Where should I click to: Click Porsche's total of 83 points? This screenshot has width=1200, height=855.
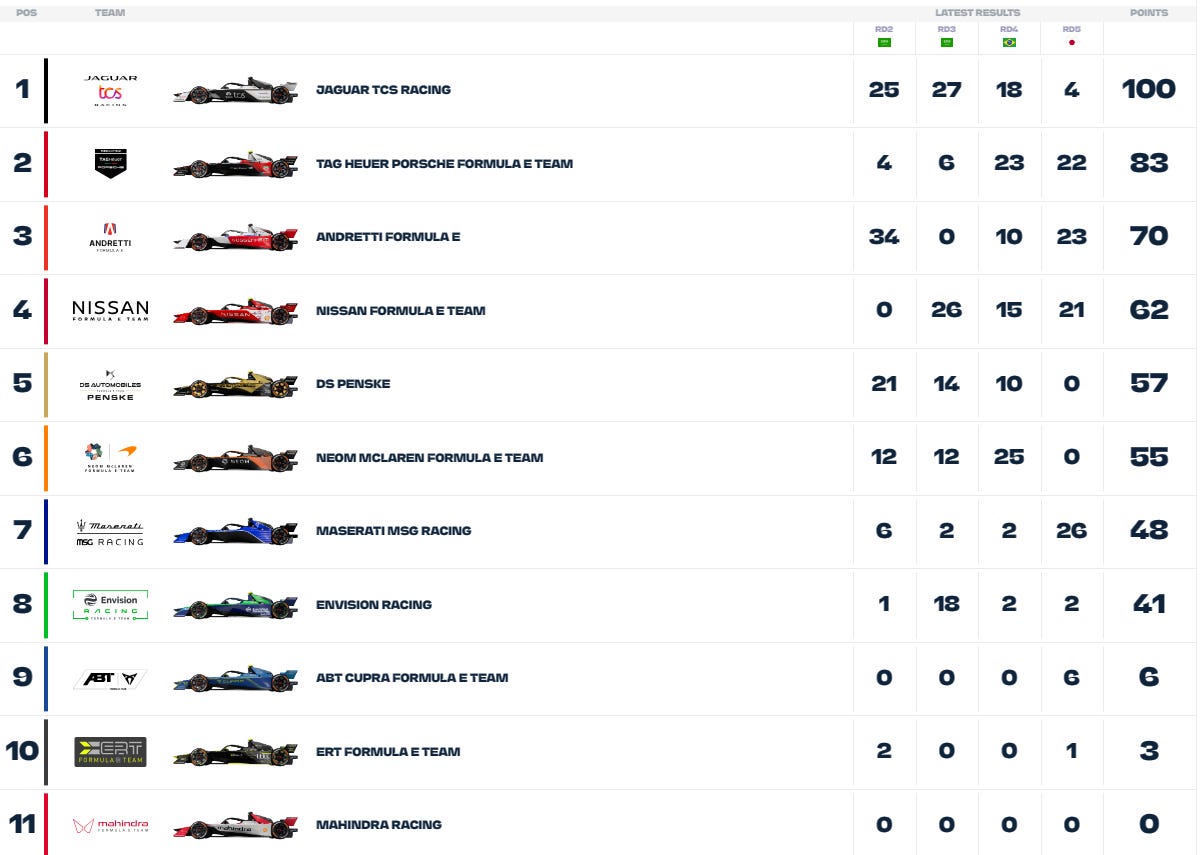coord(1148,163)
